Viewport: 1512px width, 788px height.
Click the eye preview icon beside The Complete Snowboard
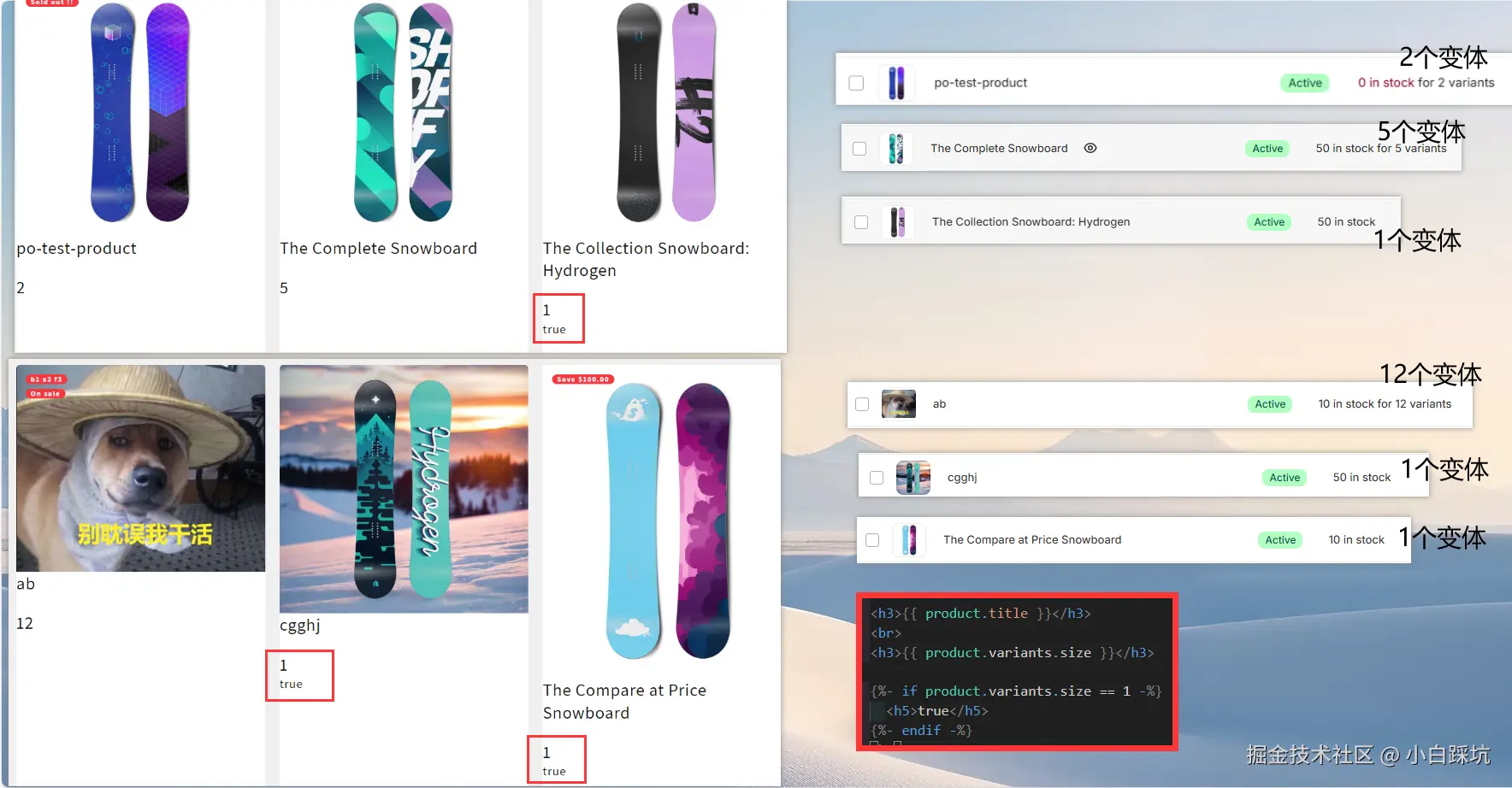point(1090,148)
